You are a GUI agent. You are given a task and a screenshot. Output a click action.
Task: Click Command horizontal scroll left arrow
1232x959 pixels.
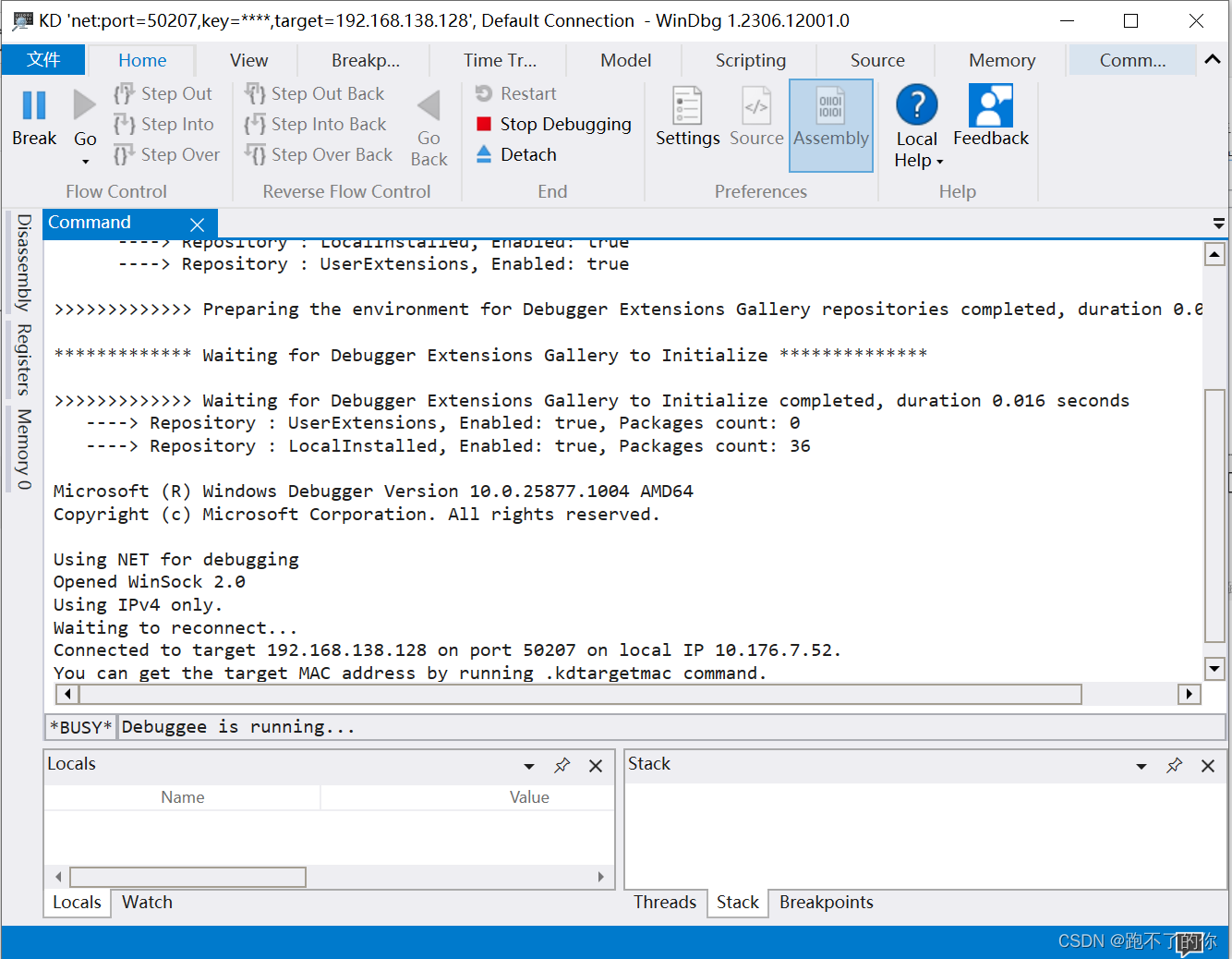point(66,694)
